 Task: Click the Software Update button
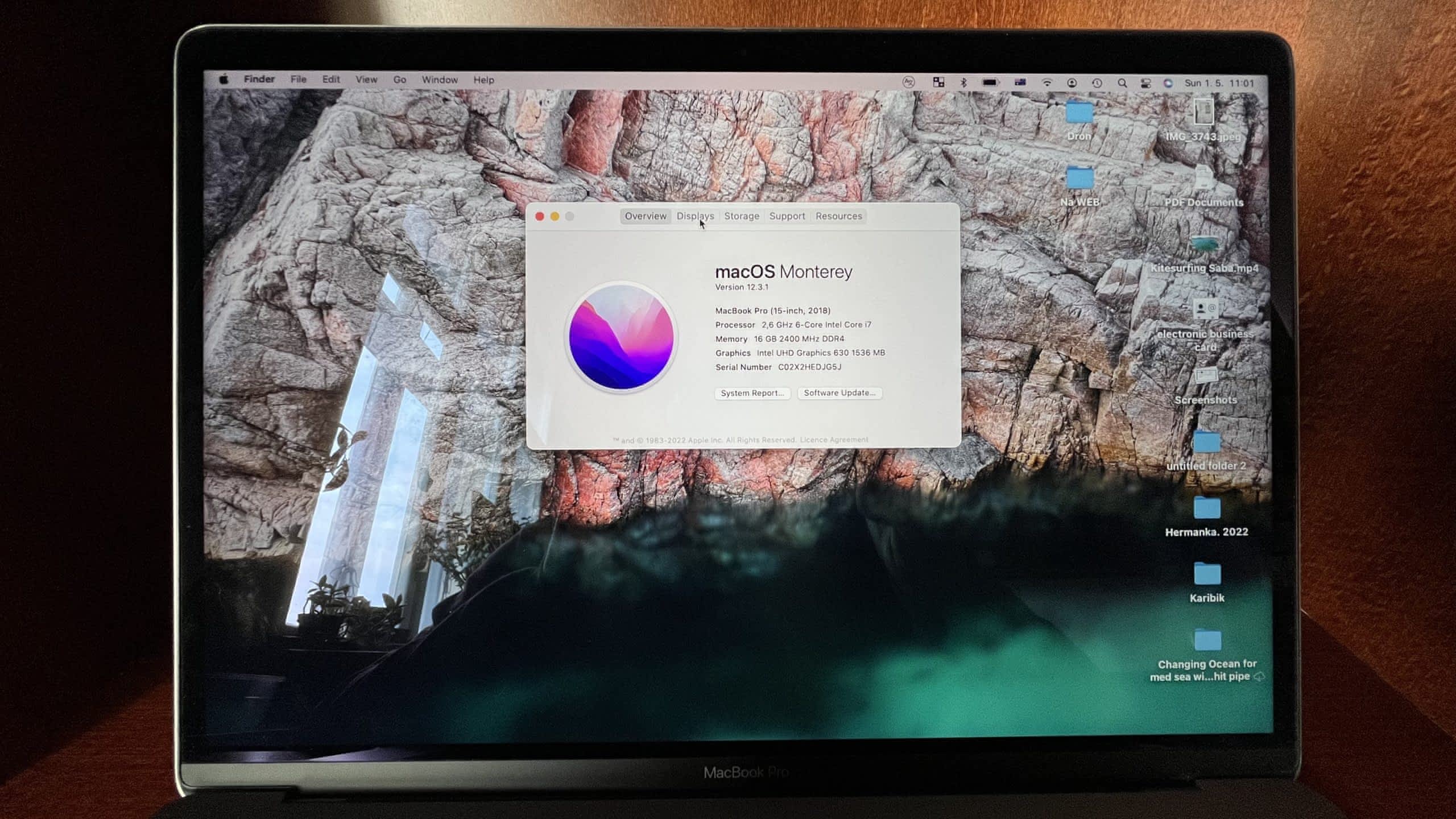pyautogui.click(x=839, y=393)
